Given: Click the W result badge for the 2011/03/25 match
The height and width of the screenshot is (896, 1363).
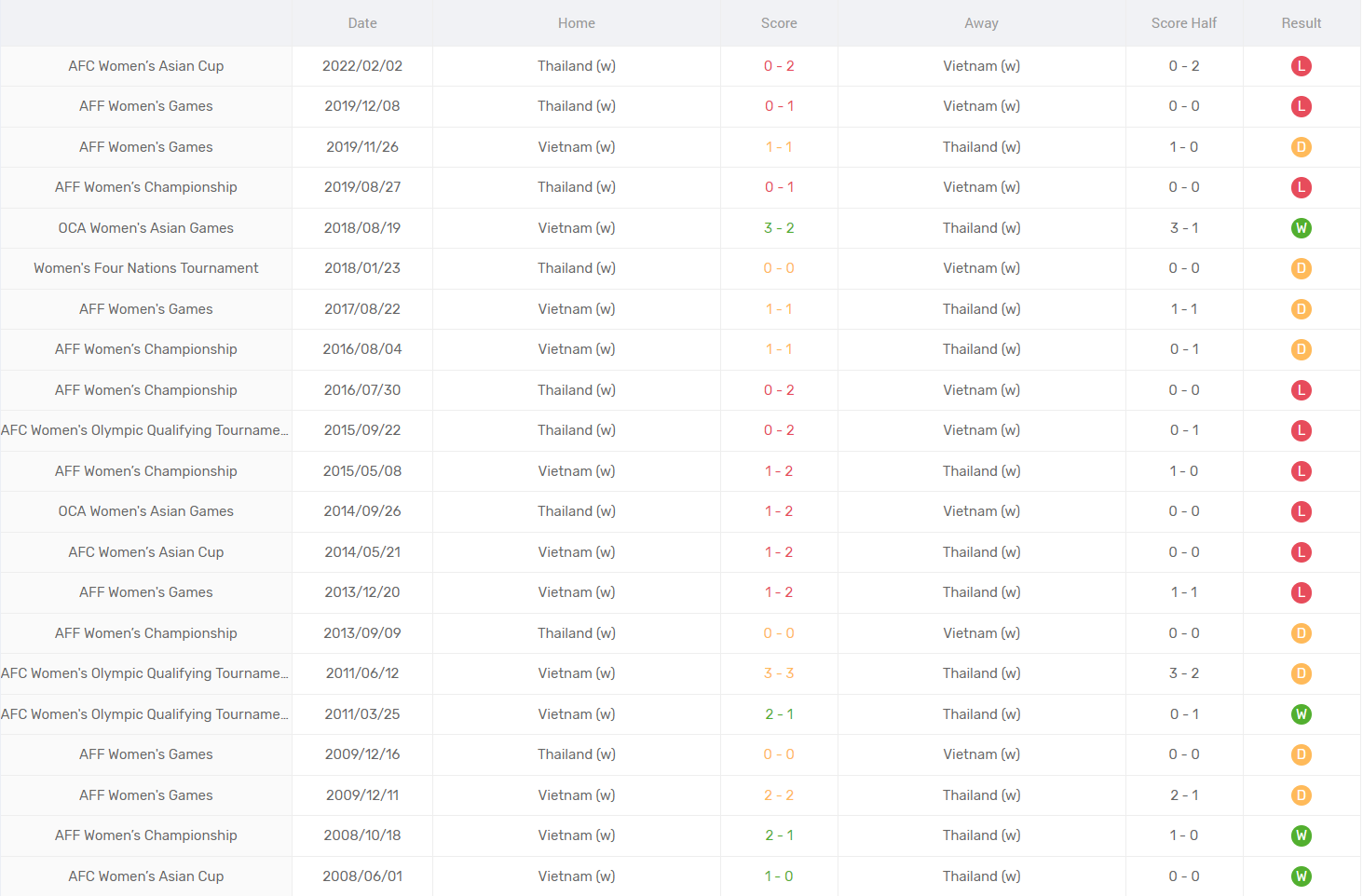Looking at the screenshot, I should pos(1301,714).
